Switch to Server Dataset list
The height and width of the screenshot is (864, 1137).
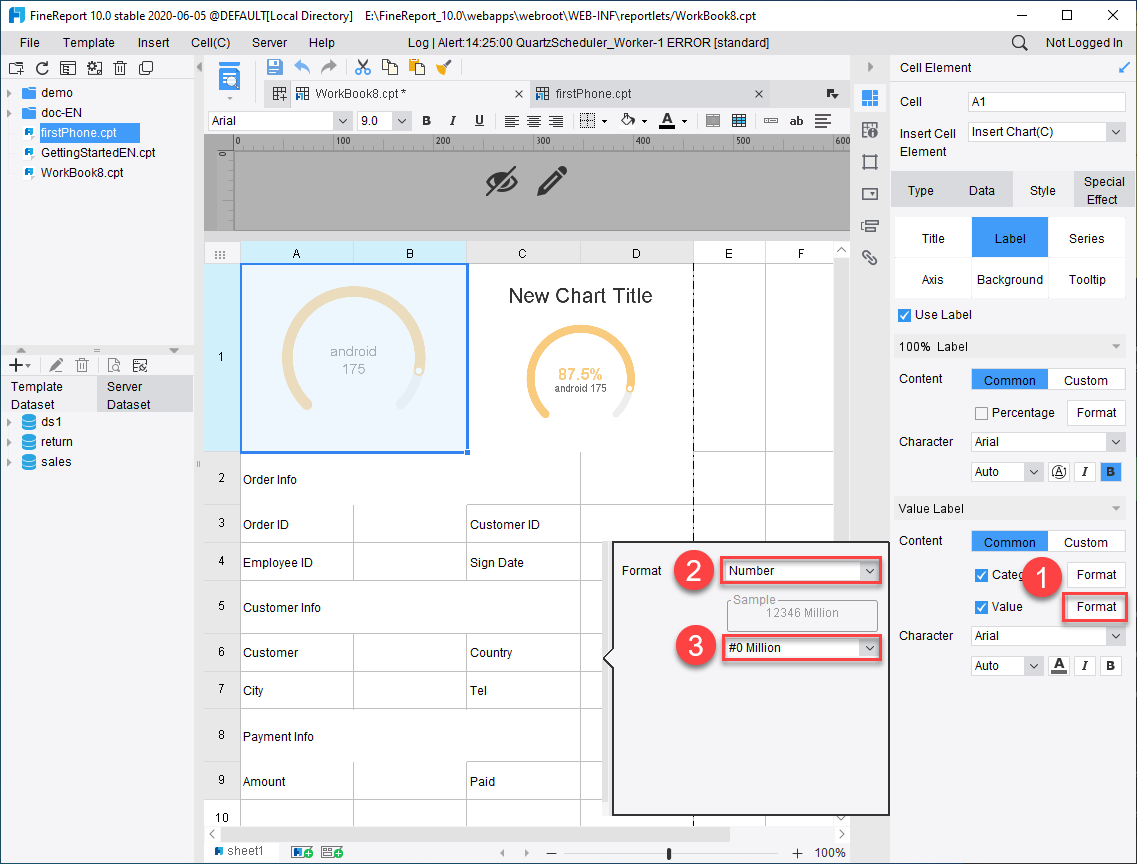pyautogui.click(x=144, y=395)
